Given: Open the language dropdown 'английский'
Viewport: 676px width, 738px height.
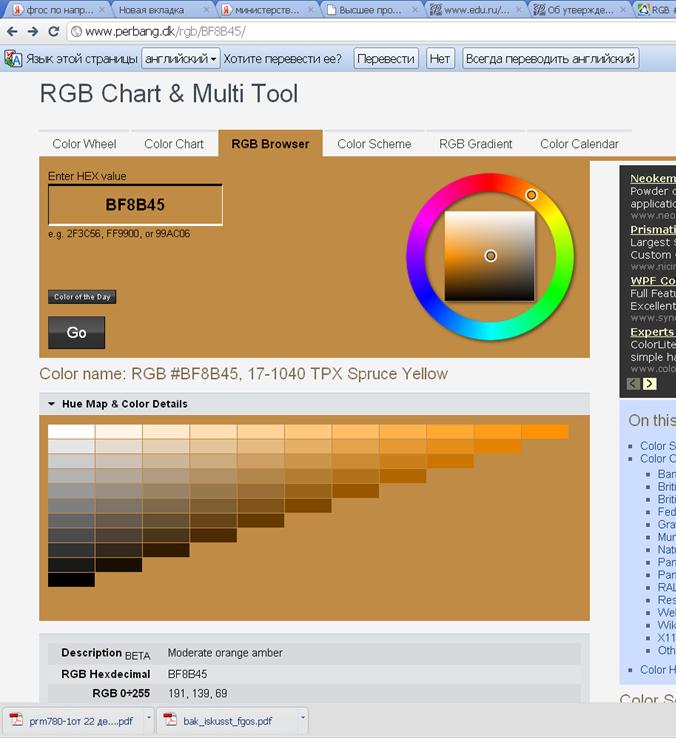Looking at the screenshot, I should pyautogui.click(x=180, y=59).
